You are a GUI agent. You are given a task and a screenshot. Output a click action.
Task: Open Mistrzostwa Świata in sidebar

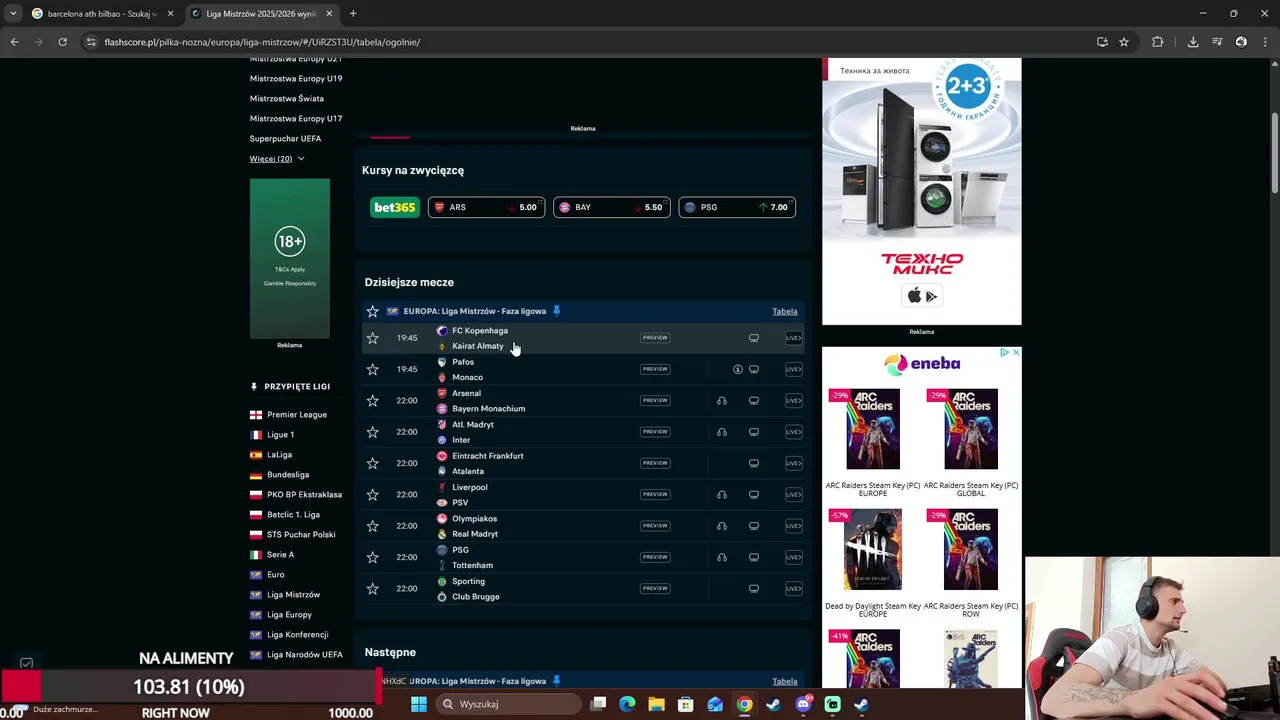tap(287, 98)
